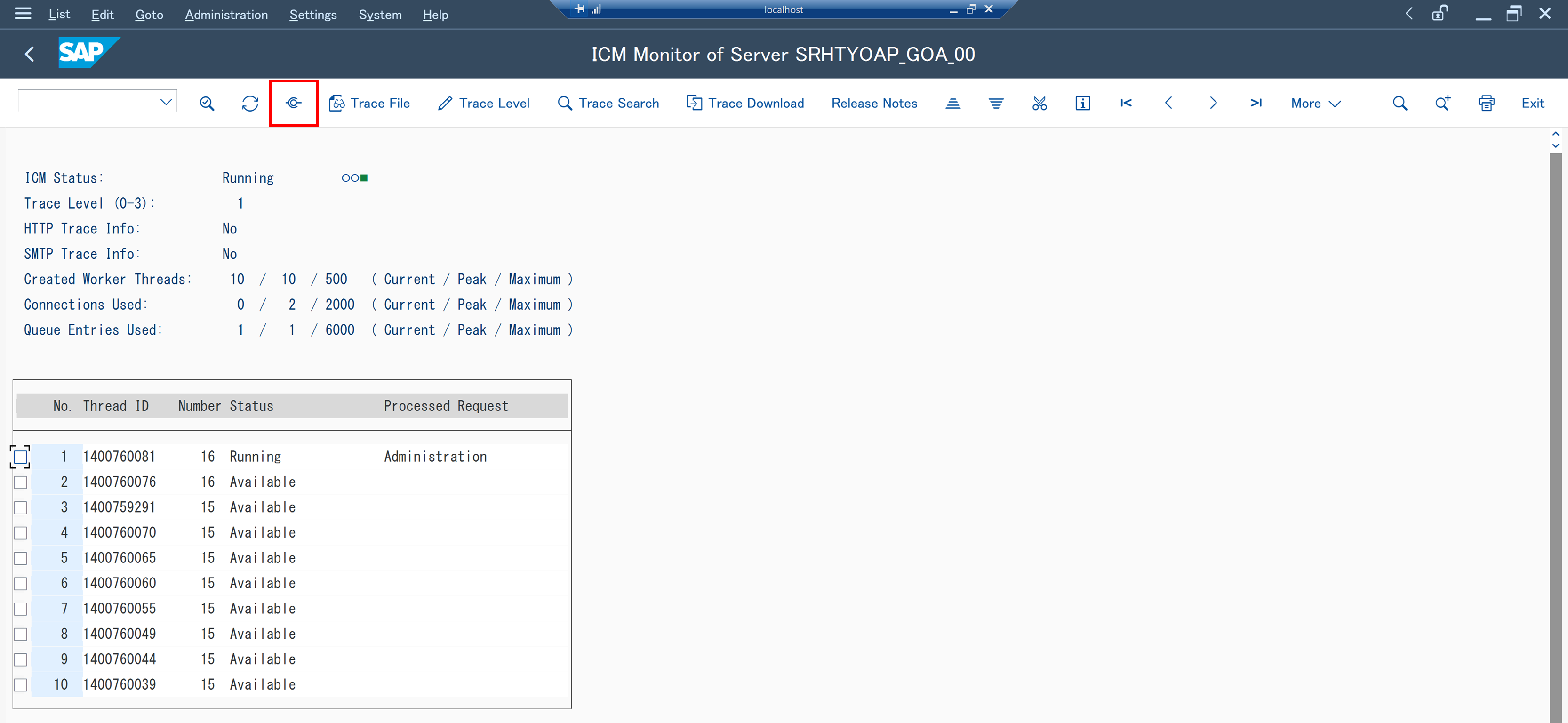Click the details magnifier icon
1568x723 pixels.
207,104
